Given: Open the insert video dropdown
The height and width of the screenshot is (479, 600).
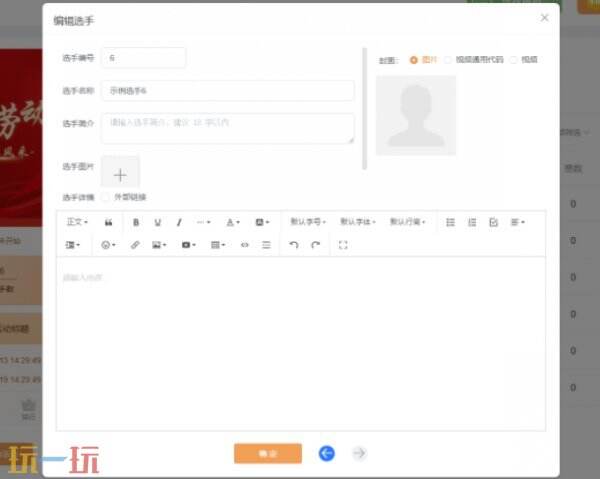Looking at the screenshot, I should pos(189,245).
